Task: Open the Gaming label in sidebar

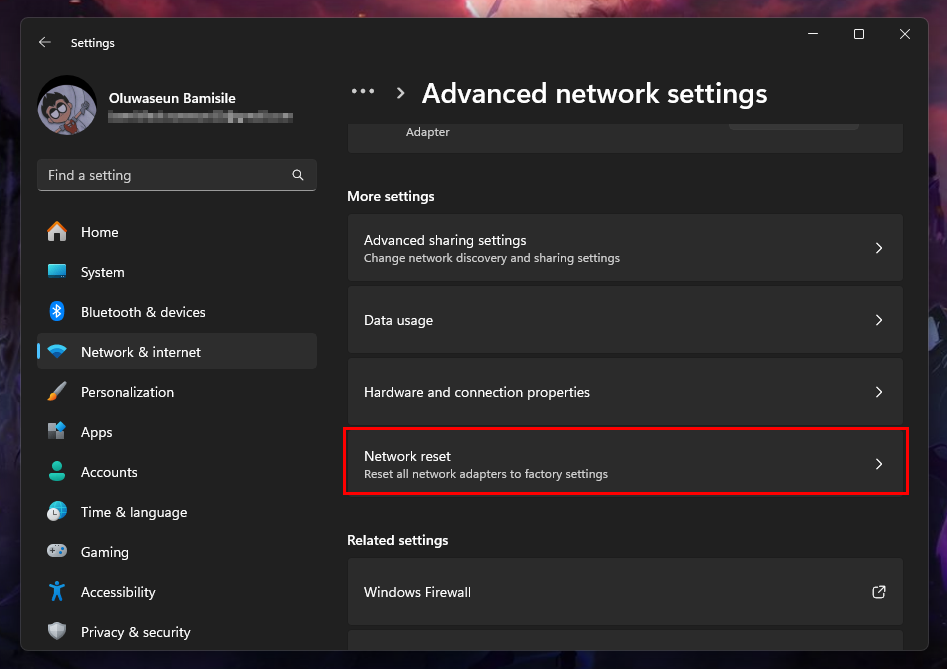Action: coord(105,552)
